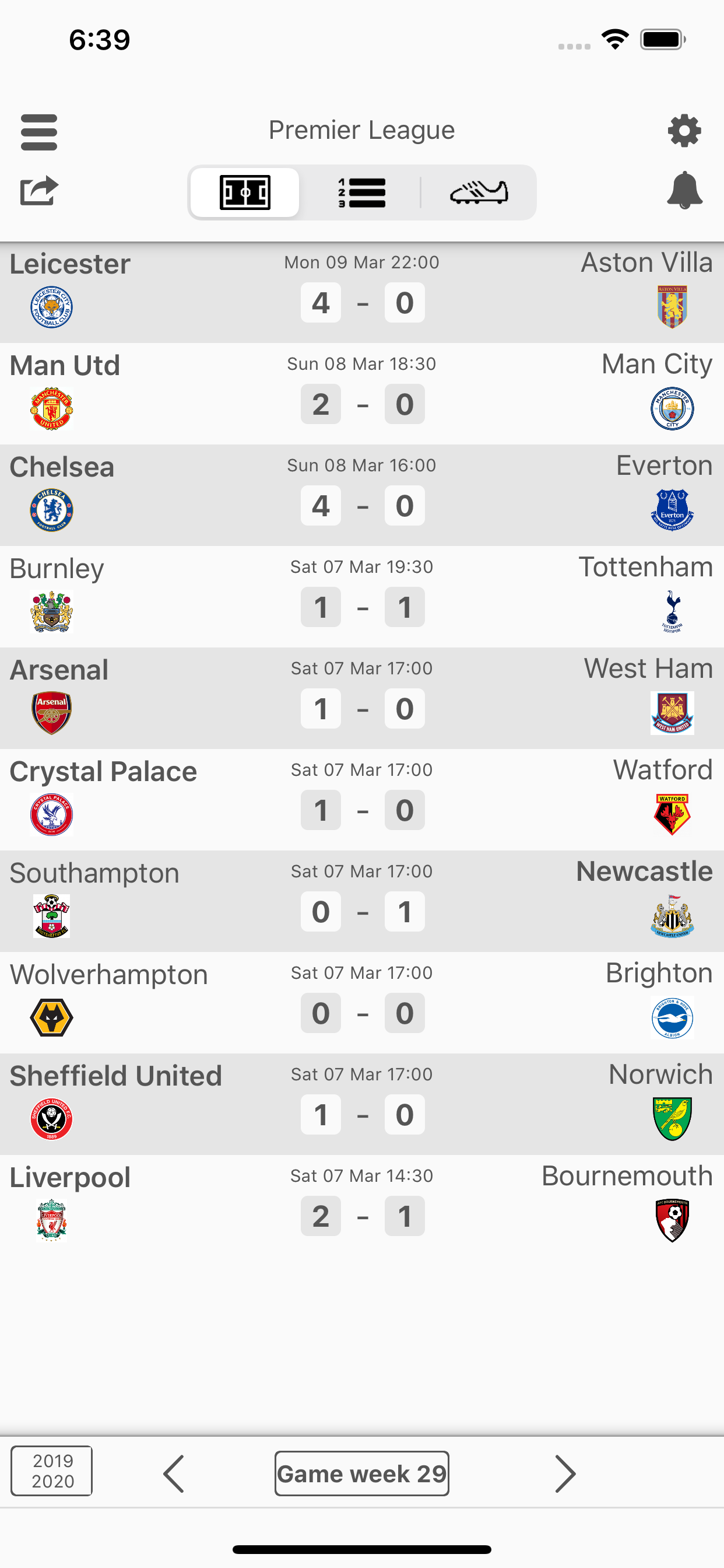Open Game week 29 selector

pyautogui.click(x=362, y=1473)
